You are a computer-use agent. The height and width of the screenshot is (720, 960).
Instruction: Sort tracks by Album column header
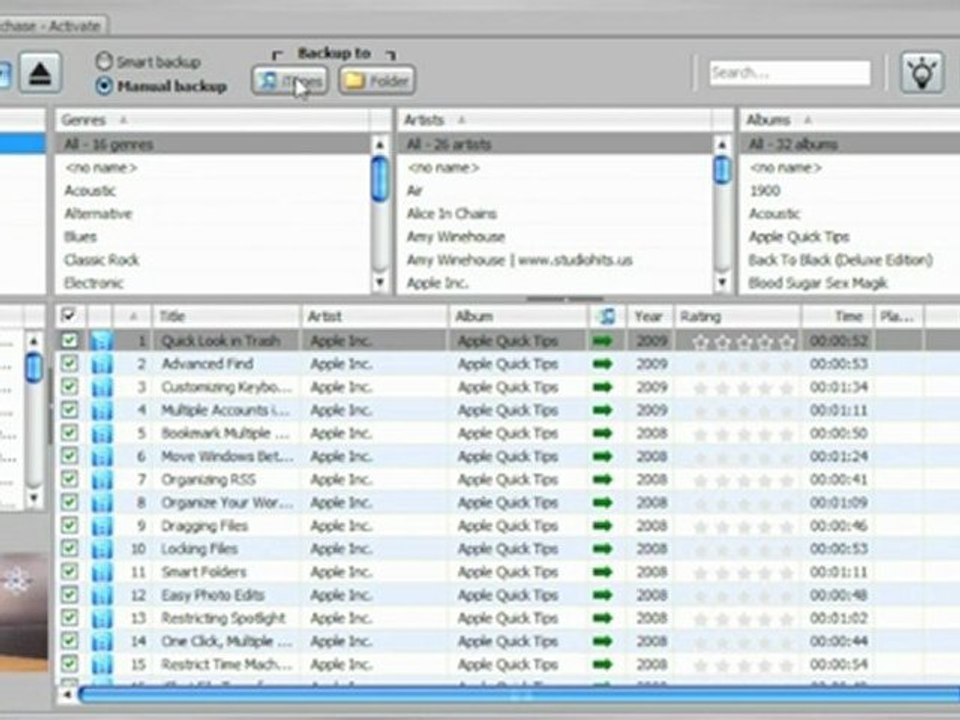[x=518, y=317]
